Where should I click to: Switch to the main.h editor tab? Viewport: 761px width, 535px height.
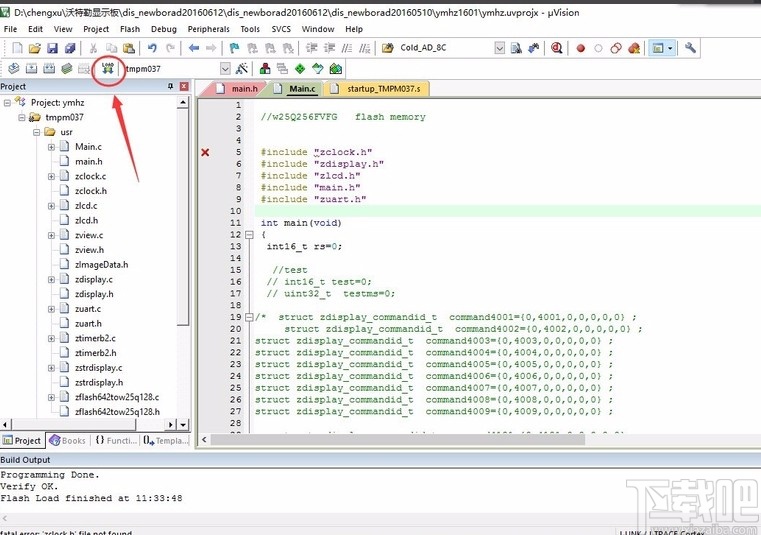click(x=237, y=89)
